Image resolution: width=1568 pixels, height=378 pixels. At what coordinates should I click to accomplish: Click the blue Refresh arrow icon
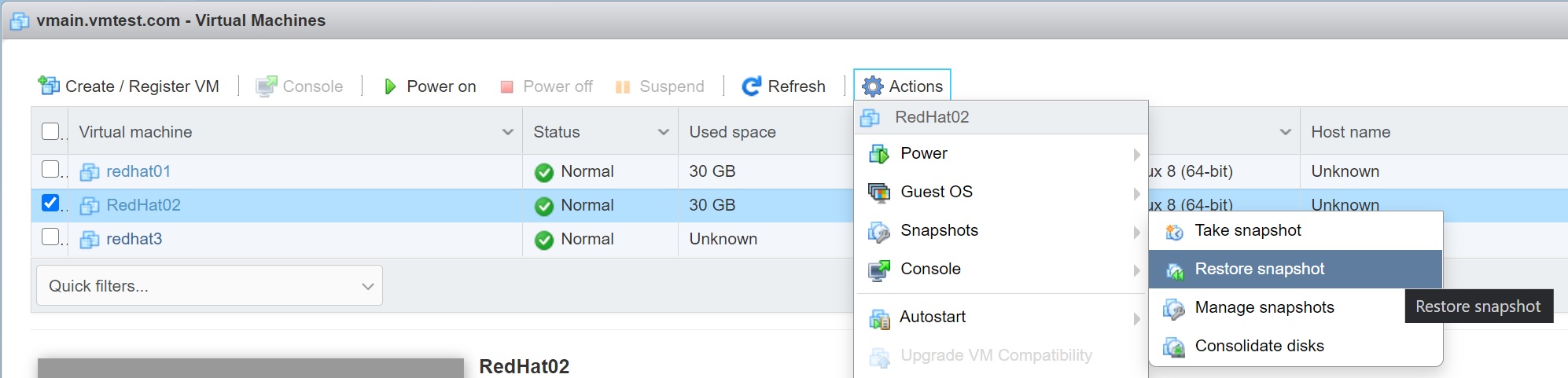pos(751,86)
